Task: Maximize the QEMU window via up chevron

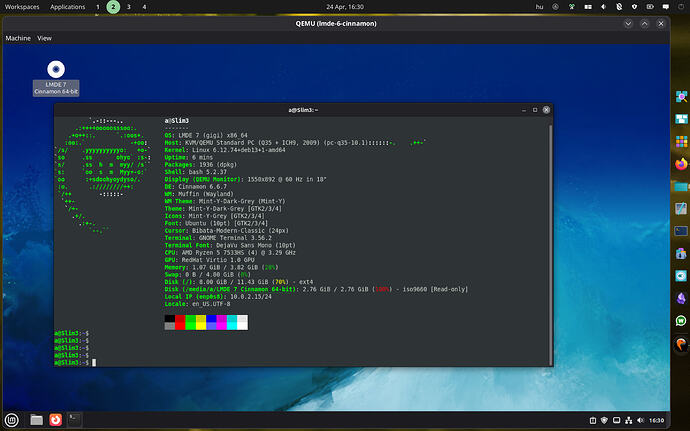Action: 644,24
